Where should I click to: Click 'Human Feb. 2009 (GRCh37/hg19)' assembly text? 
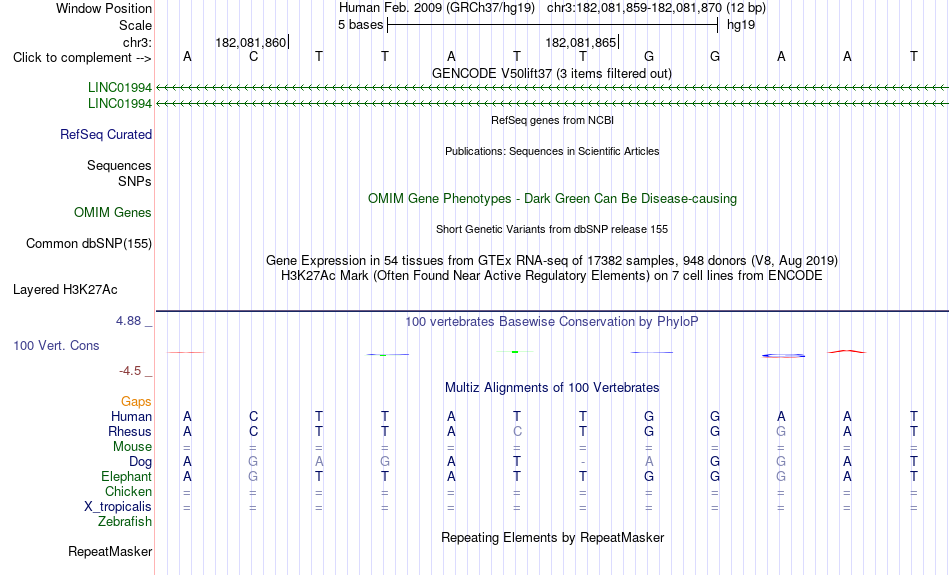tap(437, 8)
